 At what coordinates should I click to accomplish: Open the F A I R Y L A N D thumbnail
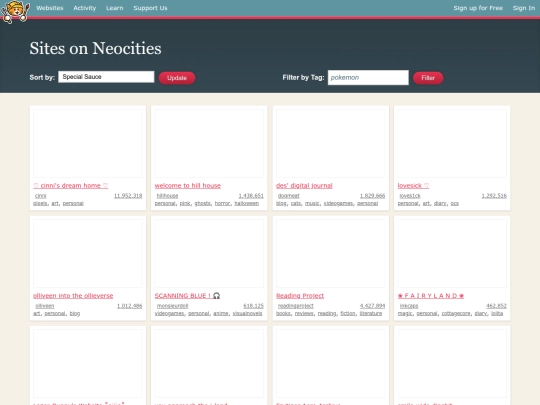(452, 253)
